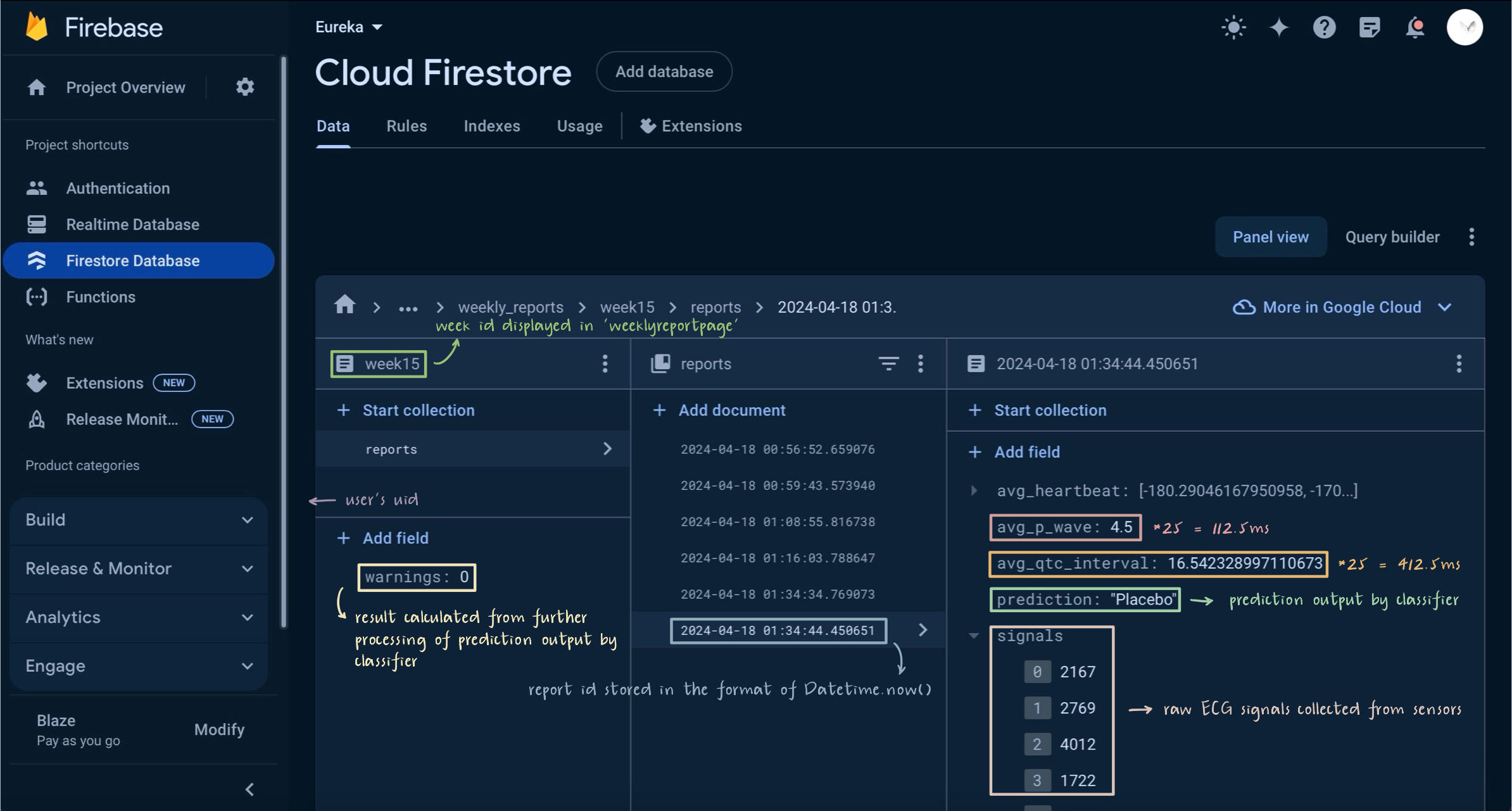
Task: Open week15 document options menu
Action: click(605, 363)
